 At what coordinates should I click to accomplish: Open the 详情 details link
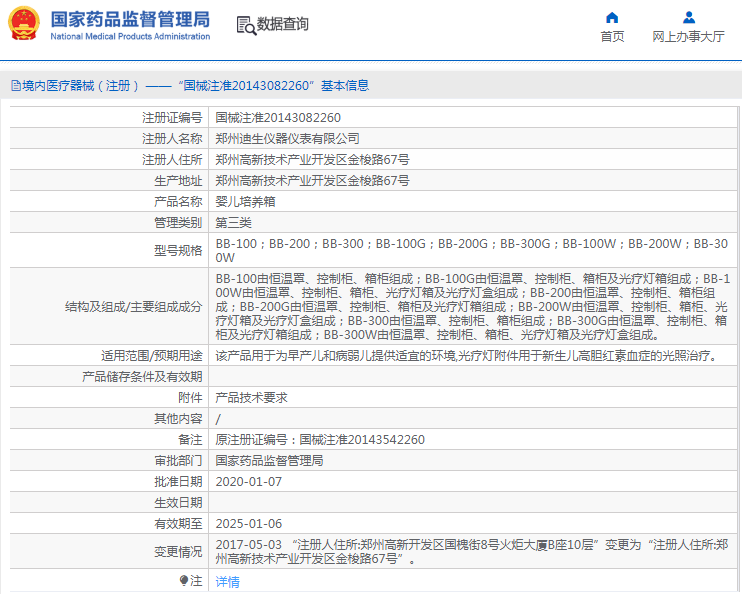[228, 581]
